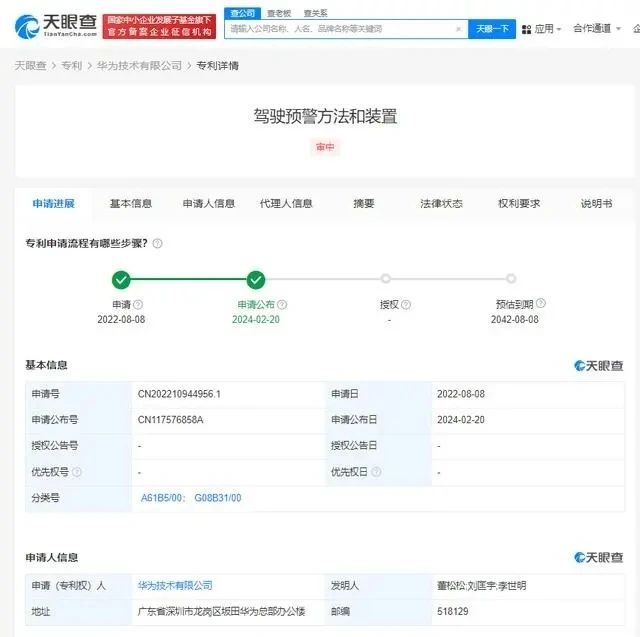Viewport: 640px width, 637px height.
Task: Clear the search box with the X icon
Action: (458, 29)
